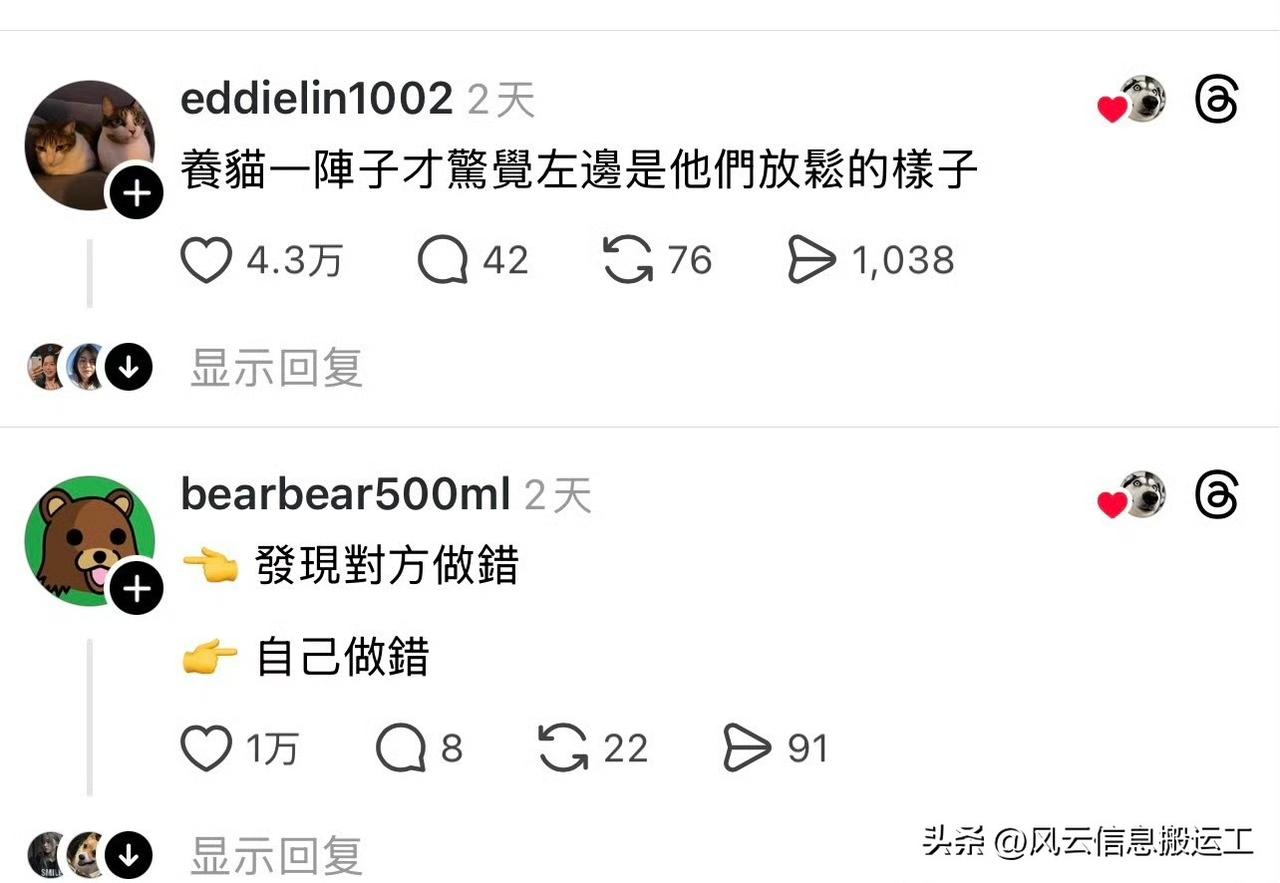Follow eddielin1002 with the plus badge

click(136, 193)
